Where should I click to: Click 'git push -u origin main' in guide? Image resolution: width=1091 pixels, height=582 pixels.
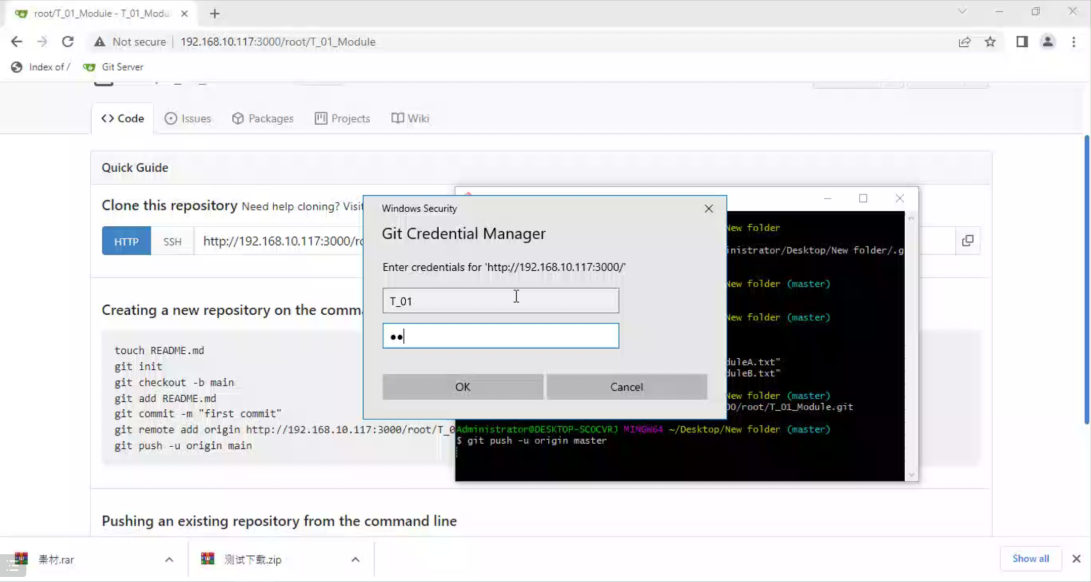point(183,446)
